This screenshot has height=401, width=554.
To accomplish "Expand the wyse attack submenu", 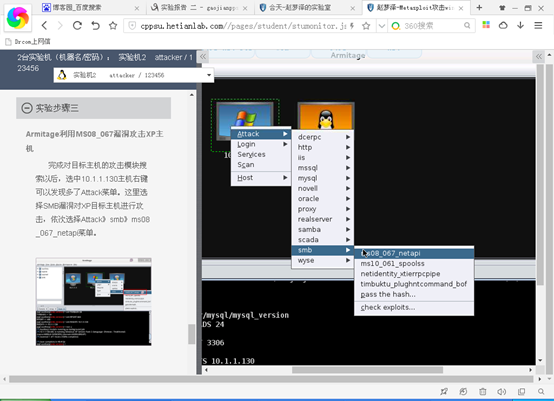I will click(323, 260).
